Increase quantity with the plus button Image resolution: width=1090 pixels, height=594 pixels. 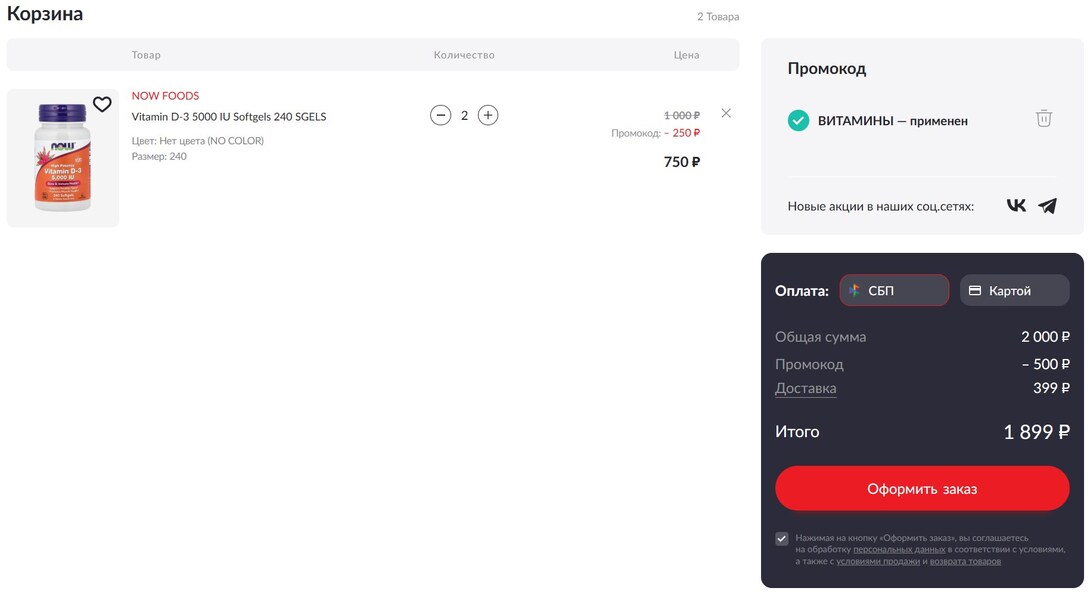click(488, 115)
